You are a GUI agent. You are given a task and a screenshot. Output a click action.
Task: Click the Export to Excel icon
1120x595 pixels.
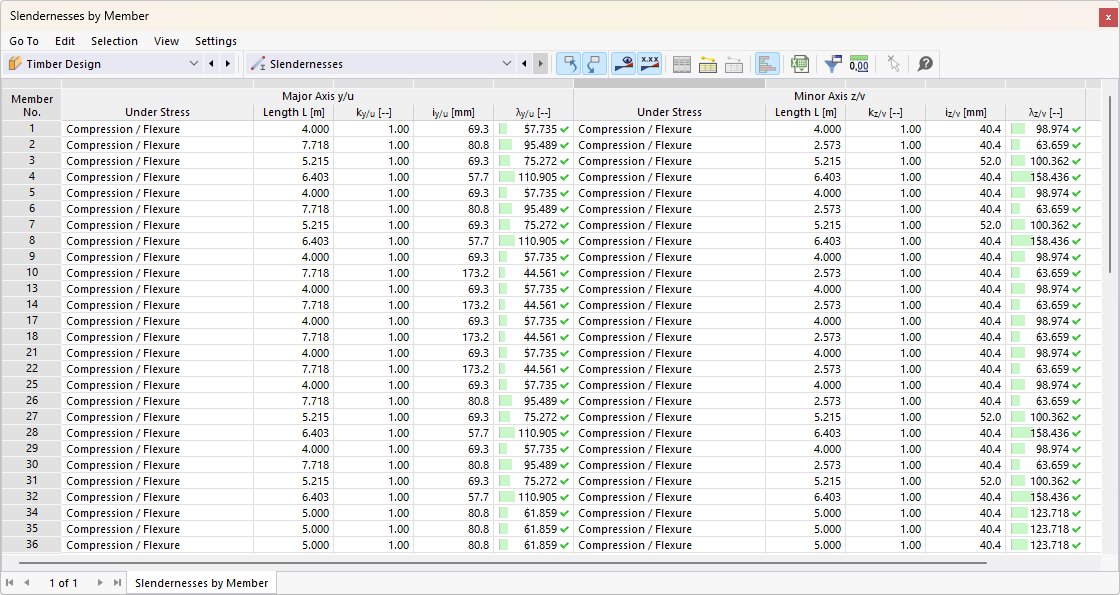click(x=799, y=64)
